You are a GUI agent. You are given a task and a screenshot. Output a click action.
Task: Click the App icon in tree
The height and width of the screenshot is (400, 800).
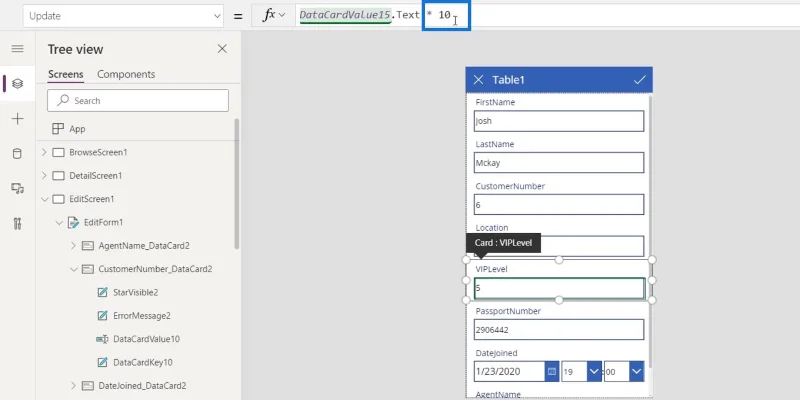coord(58,129)
